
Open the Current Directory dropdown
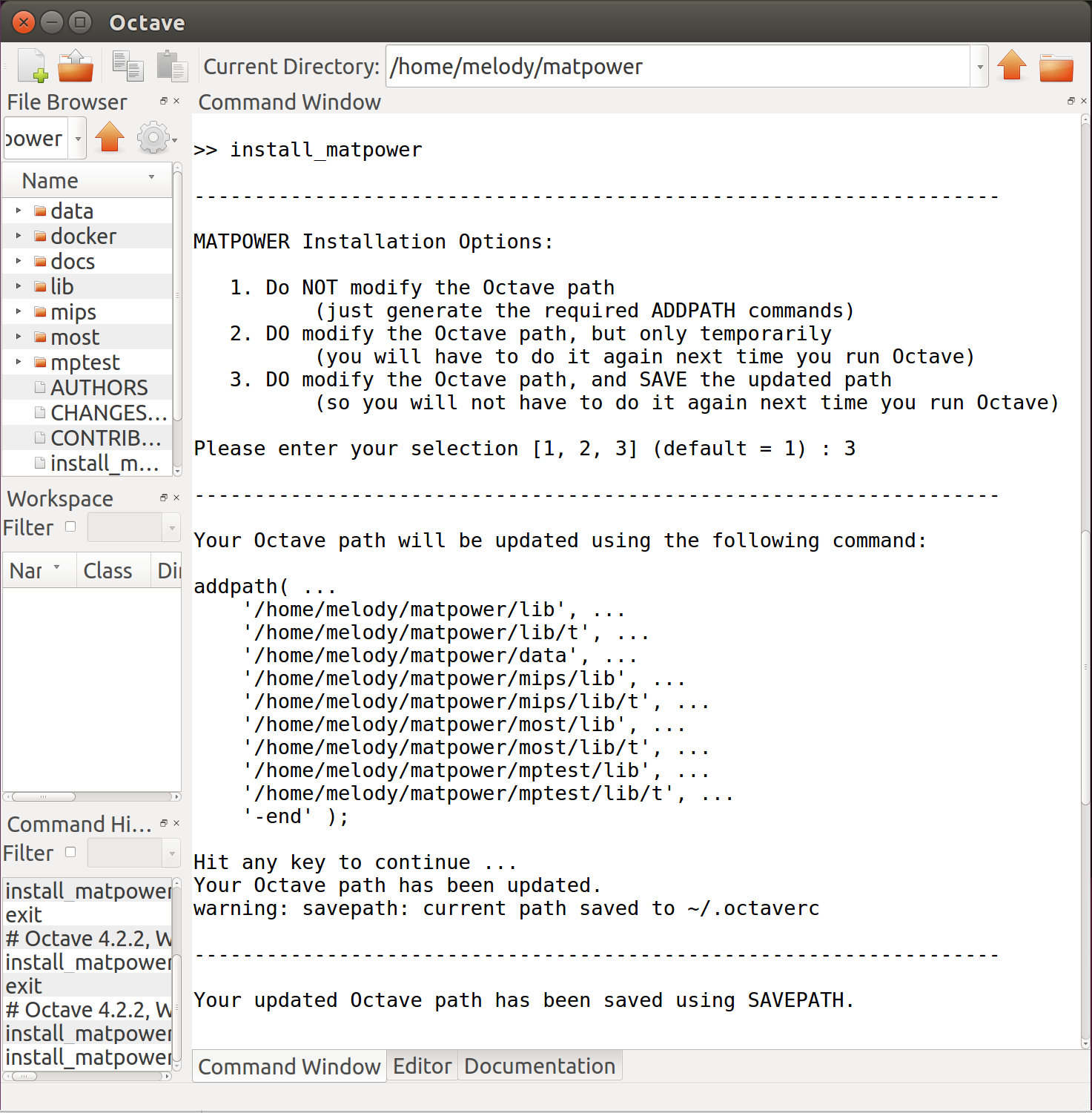tap(980, 66)
